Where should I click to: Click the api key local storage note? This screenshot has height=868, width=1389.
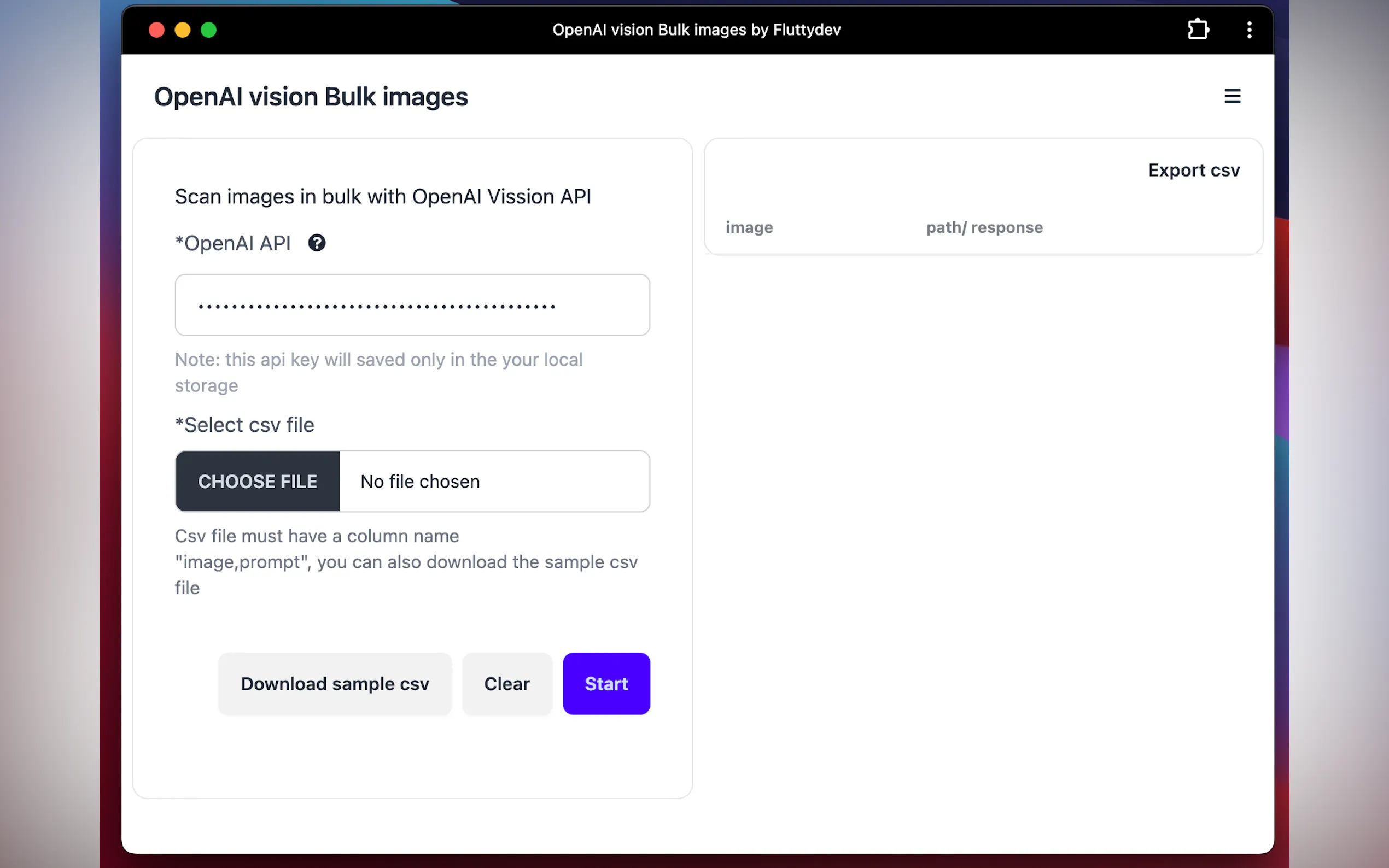point(379,373)
